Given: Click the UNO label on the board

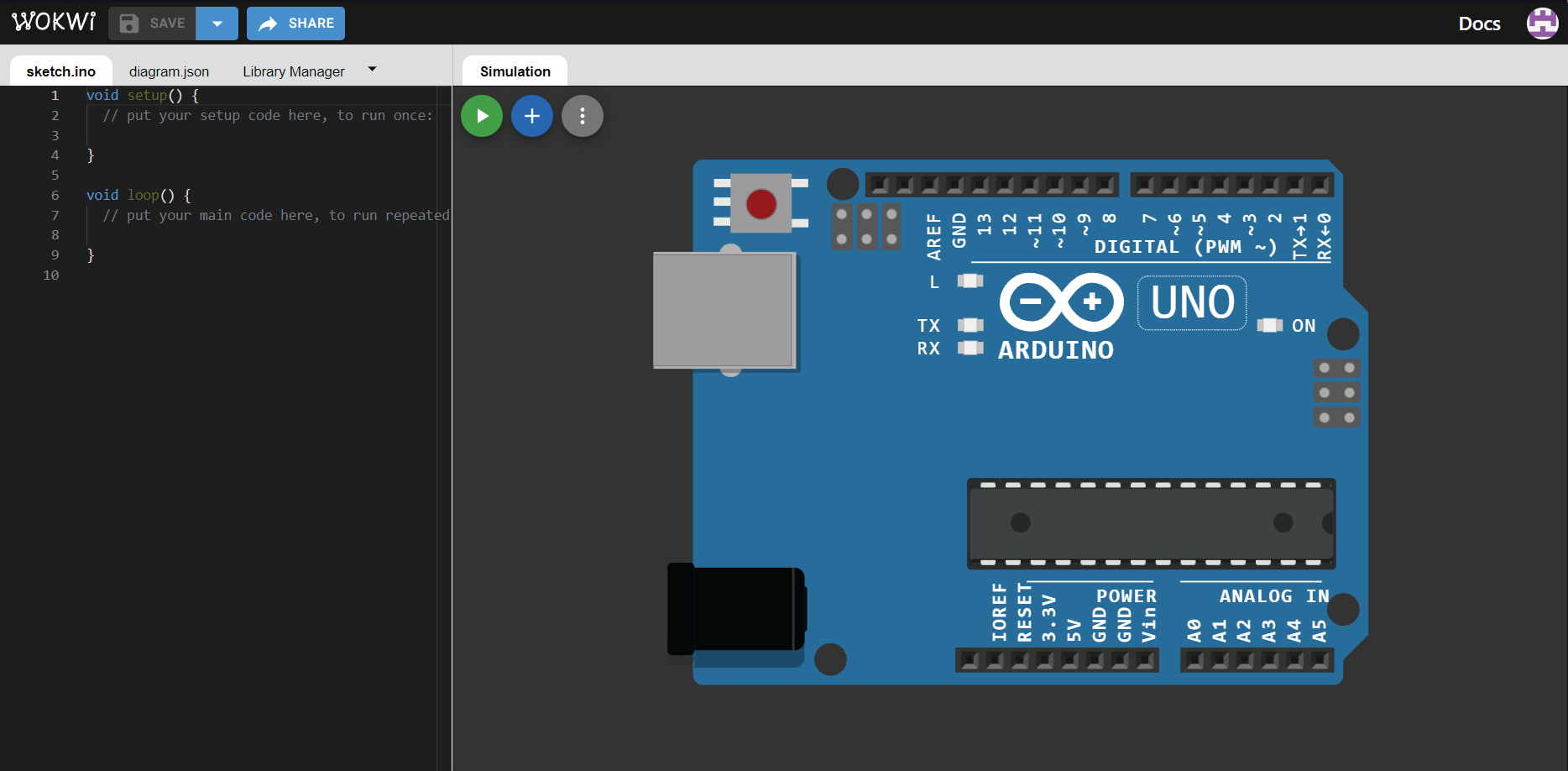Looking at the screenshot, I should point(1192,302).
